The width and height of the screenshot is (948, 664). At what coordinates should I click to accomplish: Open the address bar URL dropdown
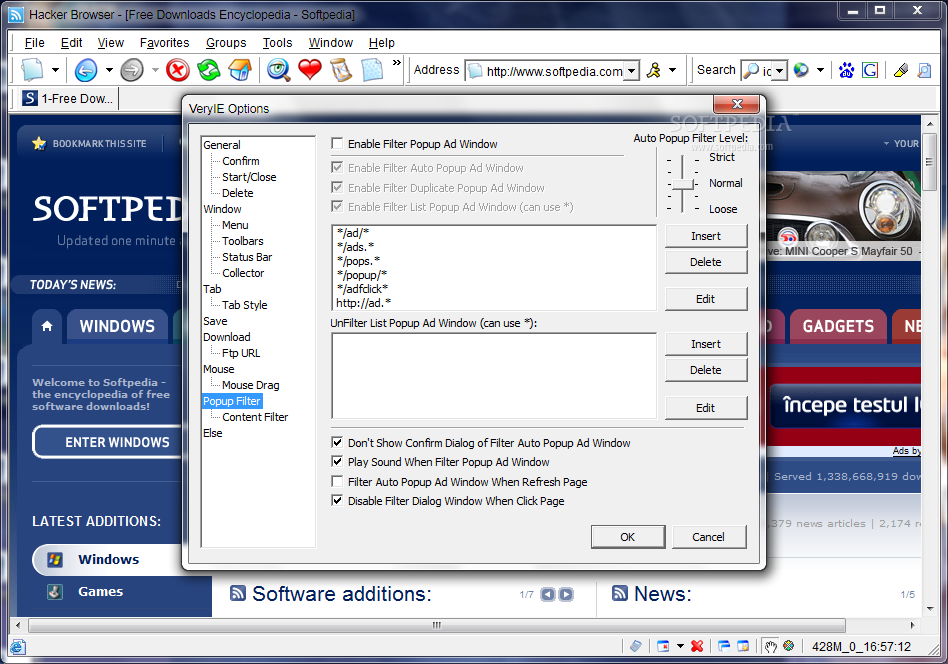tap(631, 71)
